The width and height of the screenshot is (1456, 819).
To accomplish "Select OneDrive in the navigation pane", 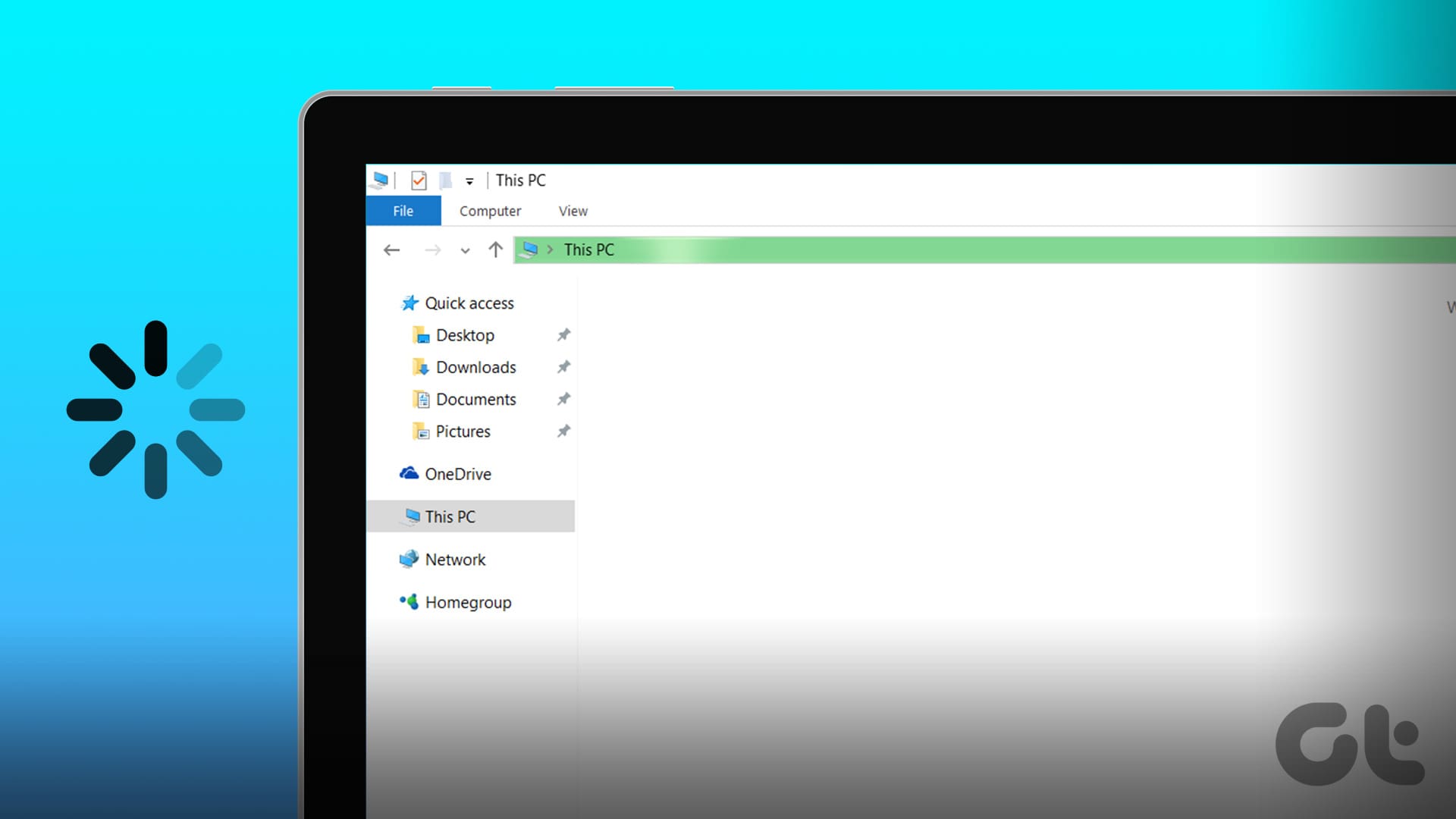I will (458, 474).
